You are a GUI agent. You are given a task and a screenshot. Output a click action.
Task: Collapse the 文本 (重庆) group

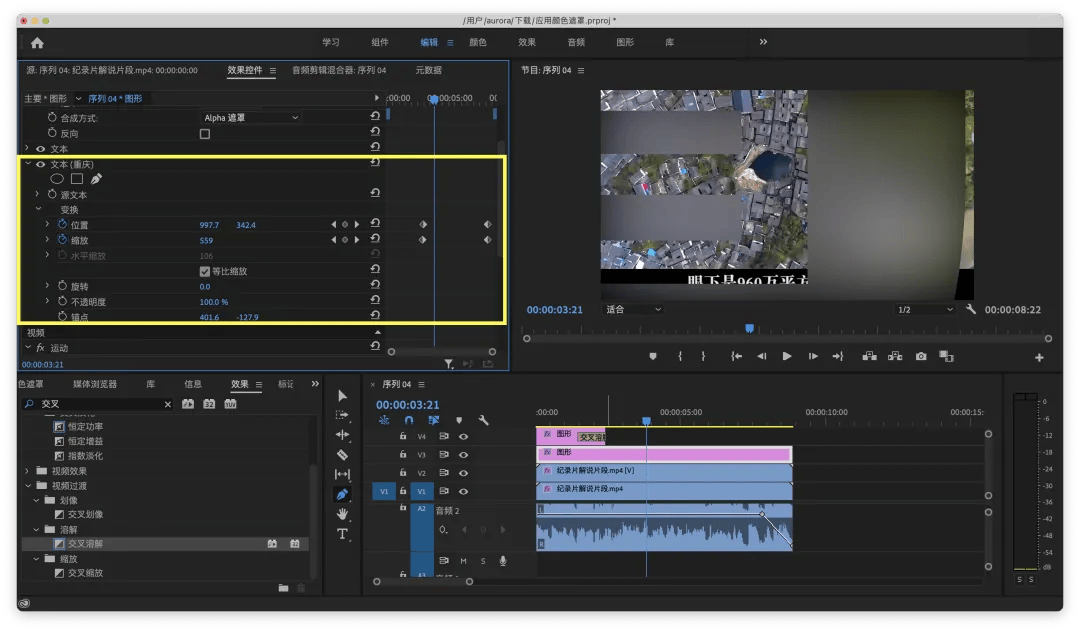(28, 164)
